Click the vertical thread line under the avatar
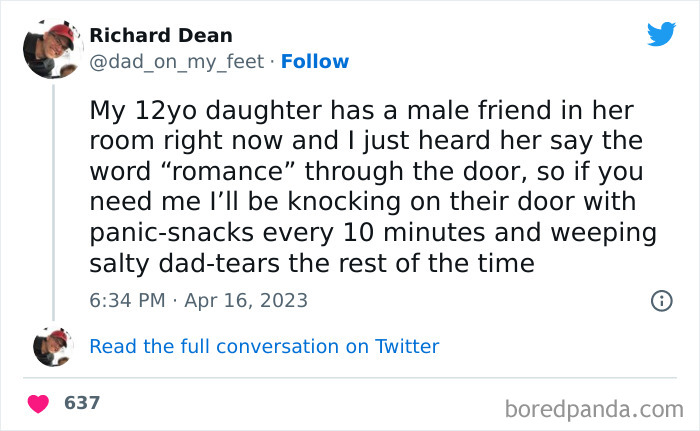The height and width of the screenshot is (431, 700). (x=53, y=200)
